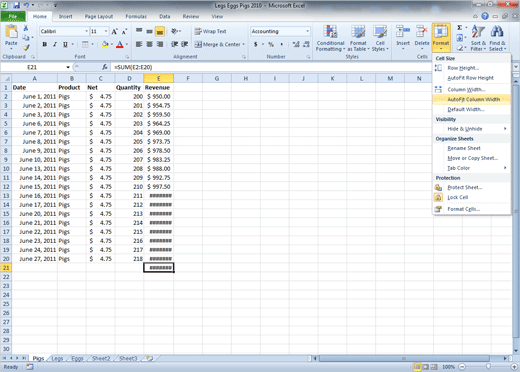This screenshot has width=520, height=372.
Task: Click the formula bar with SUM formula
Action: [270, 67]
